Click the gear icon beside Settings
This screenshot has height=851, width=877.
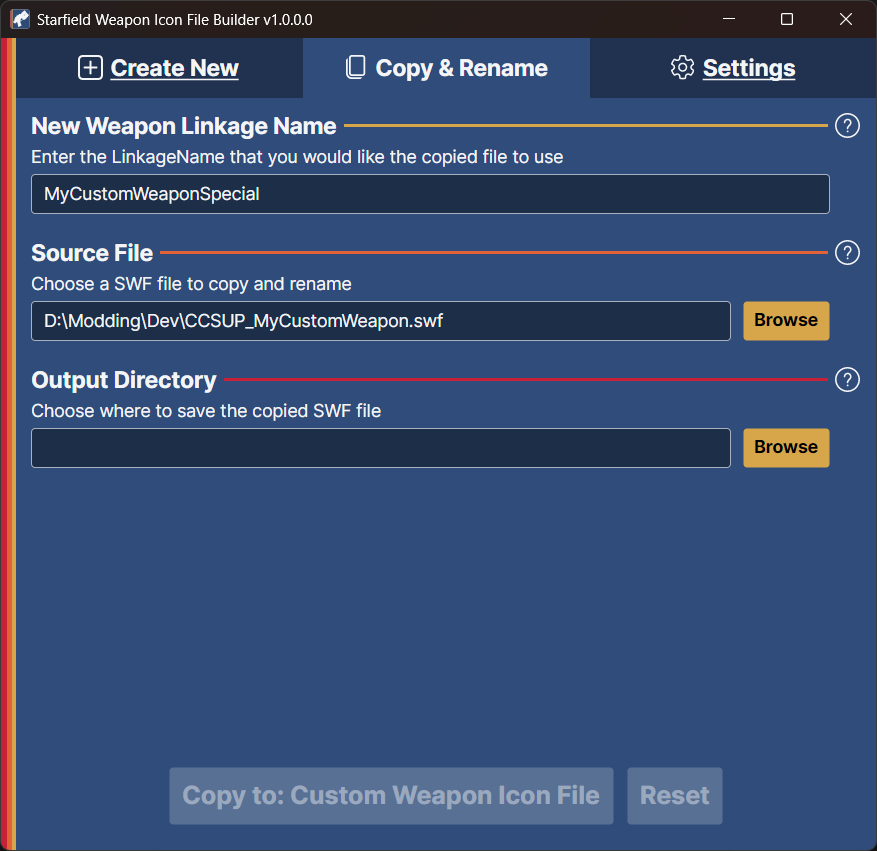coord(682,68)
